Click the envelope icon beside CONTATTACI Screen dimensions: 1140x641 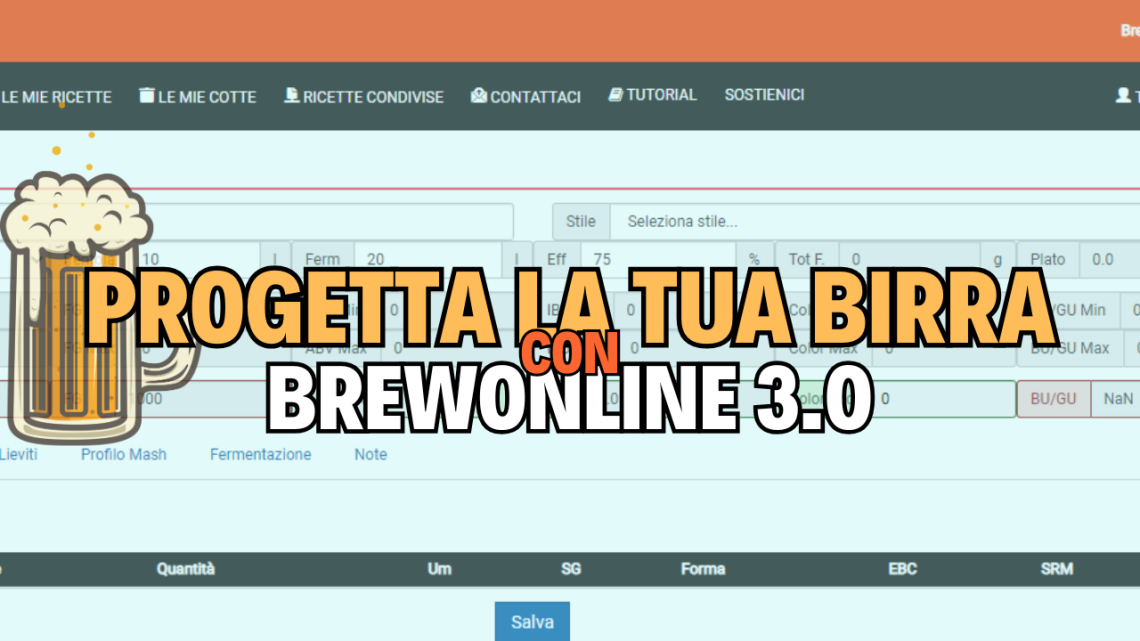pyautogui.click(x=478, y=95)
